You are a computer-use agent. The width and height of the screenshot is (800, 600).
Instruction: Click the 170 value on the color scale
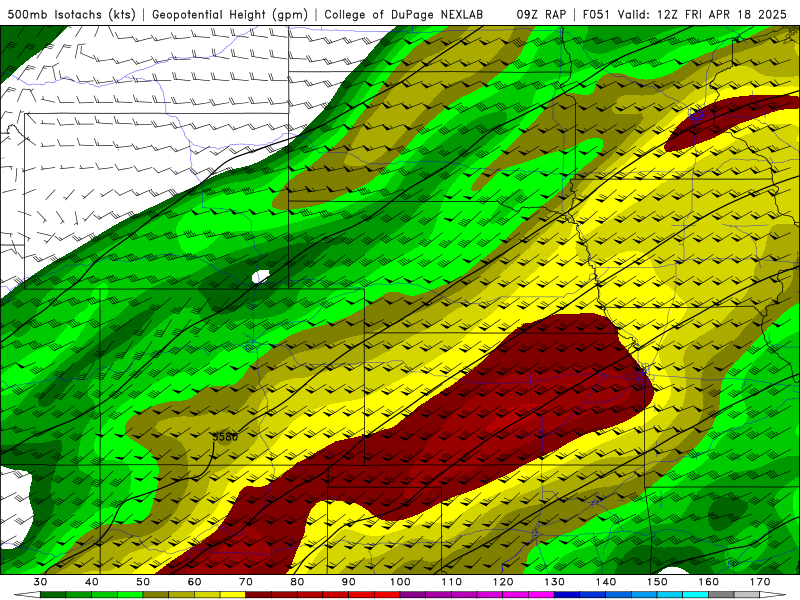point(760,582)
